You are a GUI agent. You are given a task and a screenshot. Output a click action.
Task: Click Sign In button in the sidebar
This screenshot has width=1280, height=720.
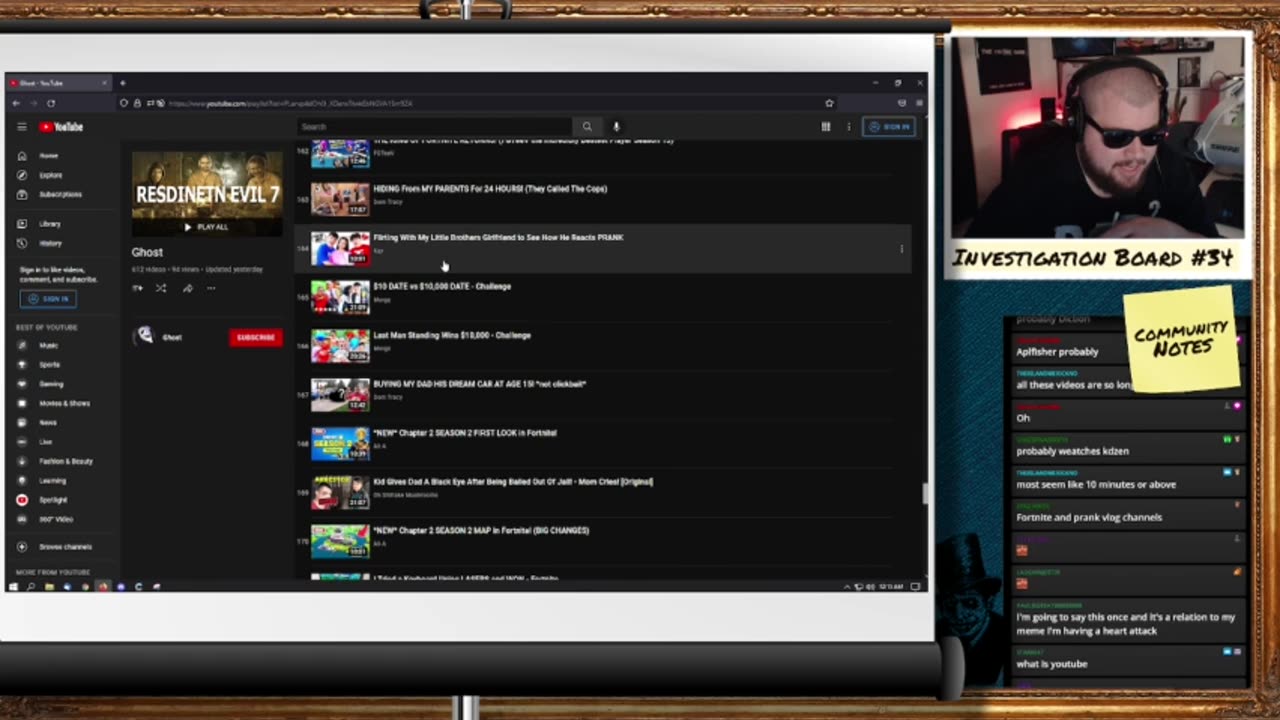point(48,299)
